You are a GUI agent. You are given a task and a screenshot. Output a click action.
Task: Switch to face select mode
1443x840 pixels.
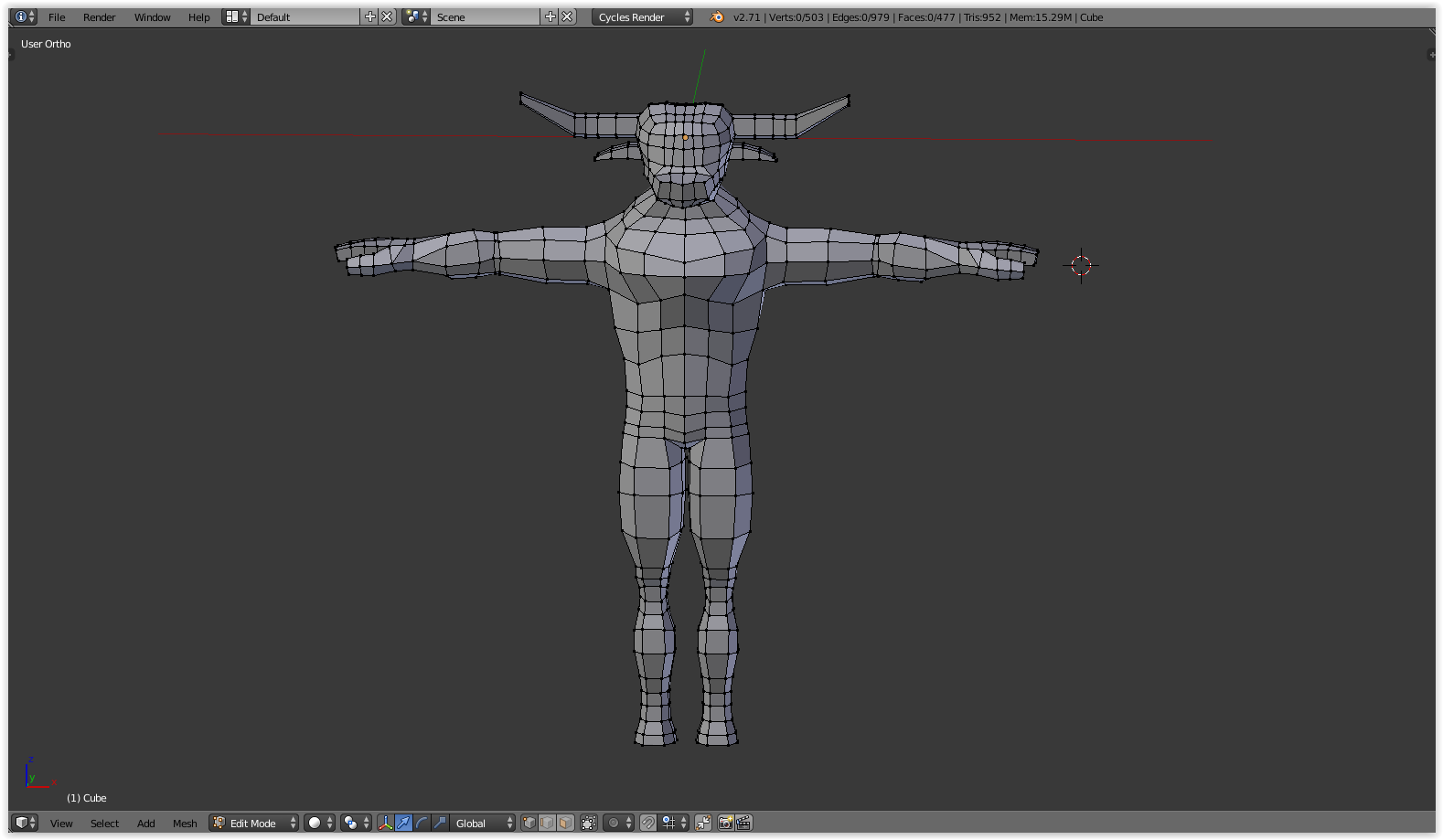coord(565,823)
